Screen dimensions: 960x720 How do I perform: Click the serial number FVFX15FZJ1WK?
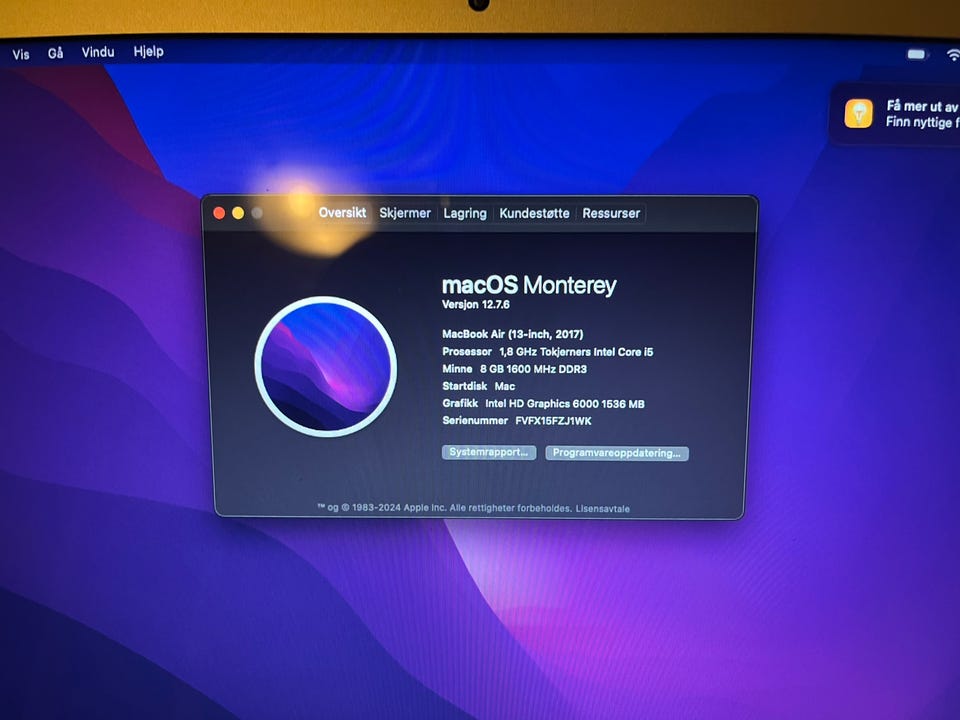coord(553,421)
